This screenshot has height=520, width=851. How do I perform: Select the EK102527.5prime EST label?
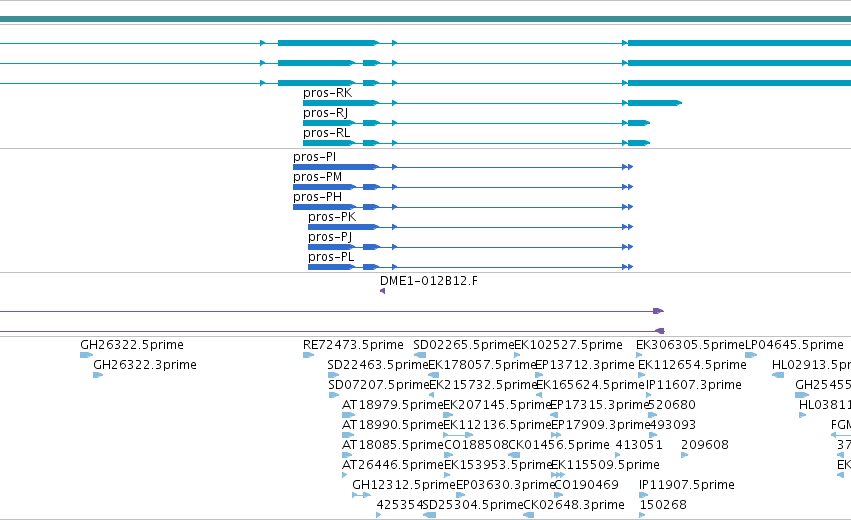pos(568,345)
